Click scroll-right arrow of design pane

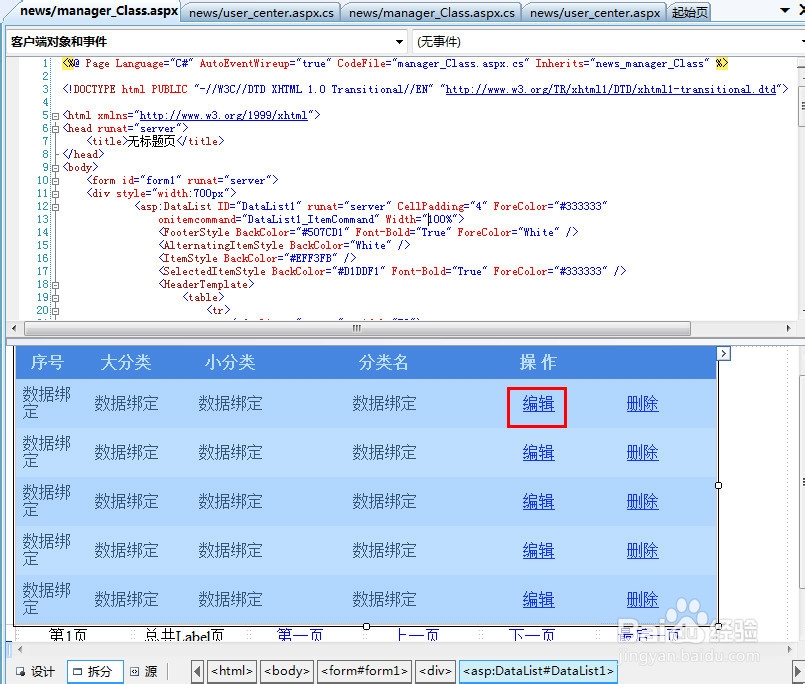pyautogui.click(x=789, y=650)
